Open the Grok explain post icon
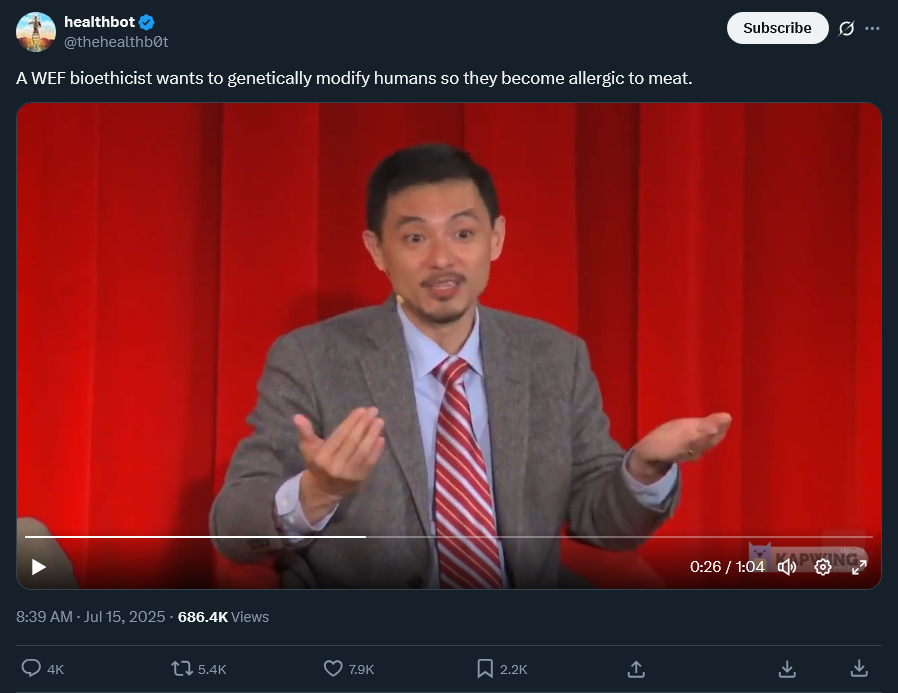 pos(846,28)
